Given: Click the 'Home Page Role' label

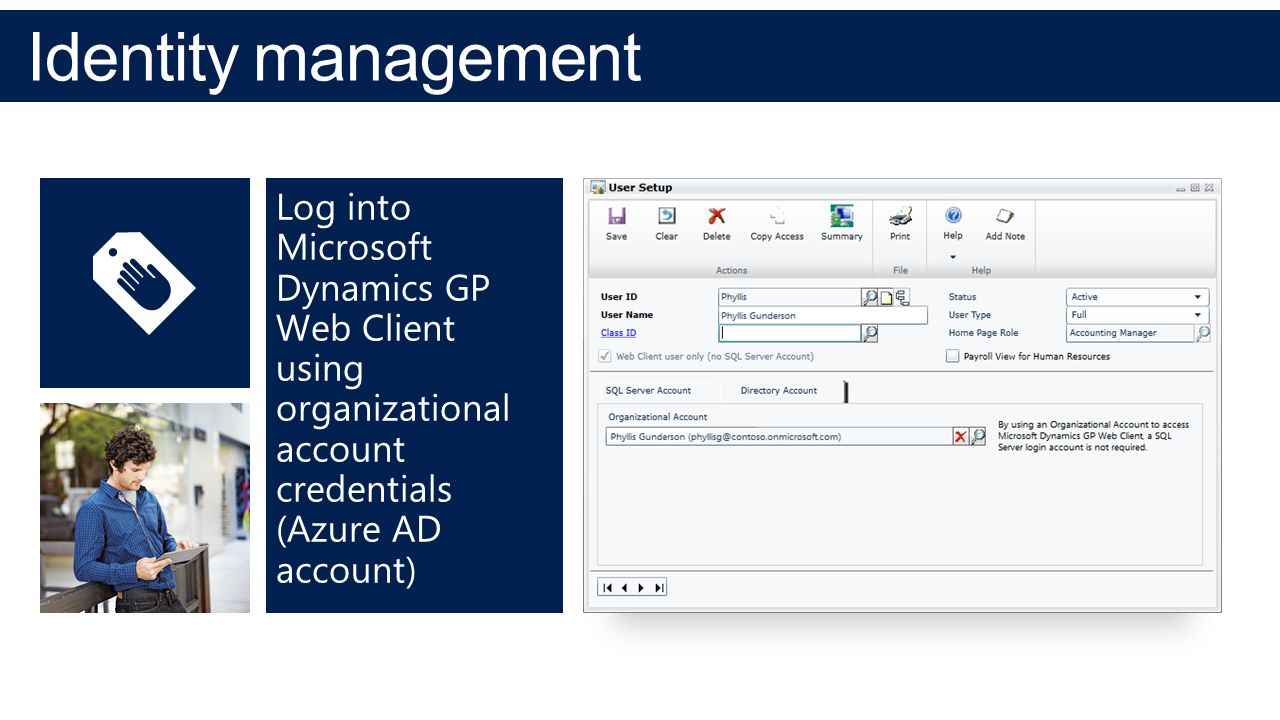Looking at the screenshot, I should (x=983, y=333).
